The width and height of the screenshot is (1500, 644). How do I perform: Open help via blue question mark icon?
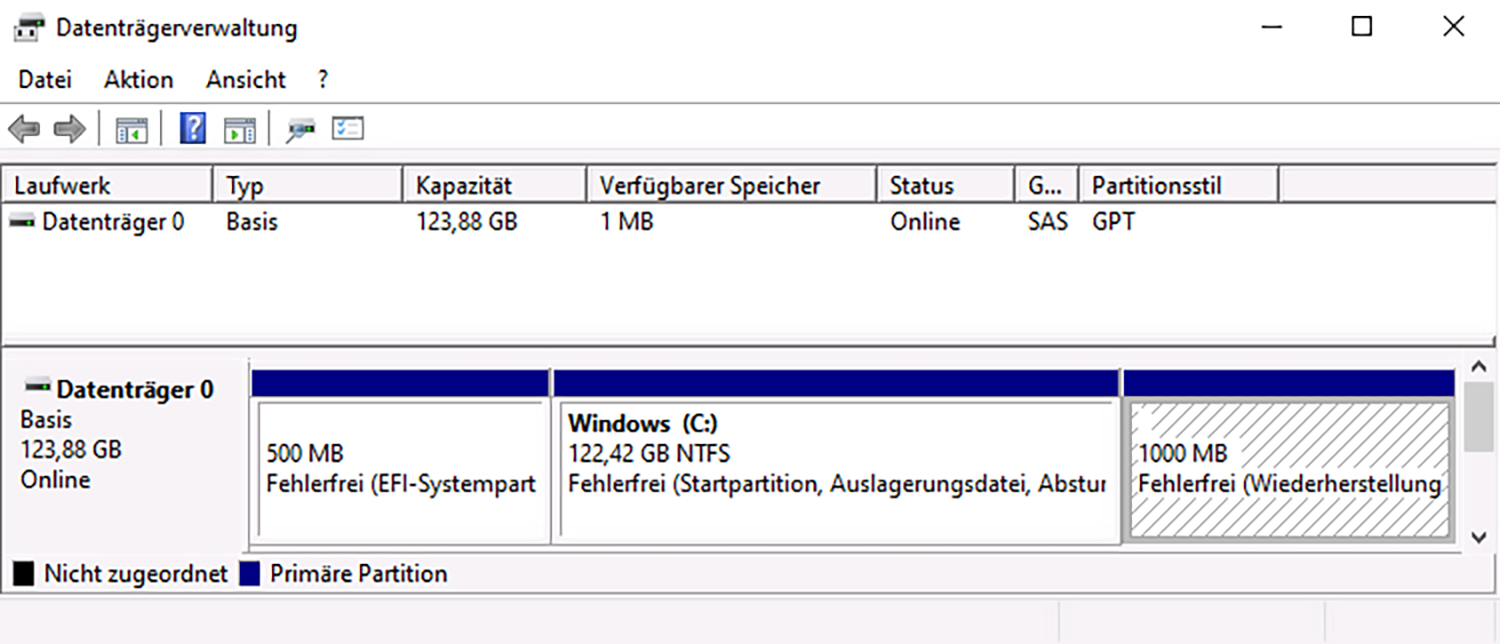192,129
